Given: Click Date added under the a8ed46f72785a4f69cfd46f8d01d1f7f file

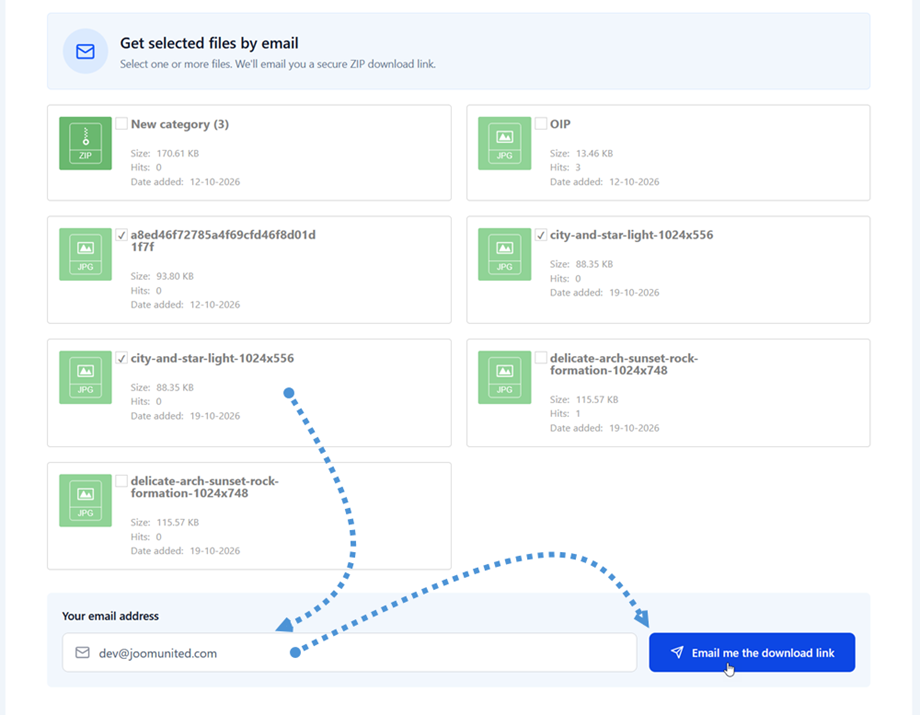Looking at the screenshot, I should [x=185, y=304].
